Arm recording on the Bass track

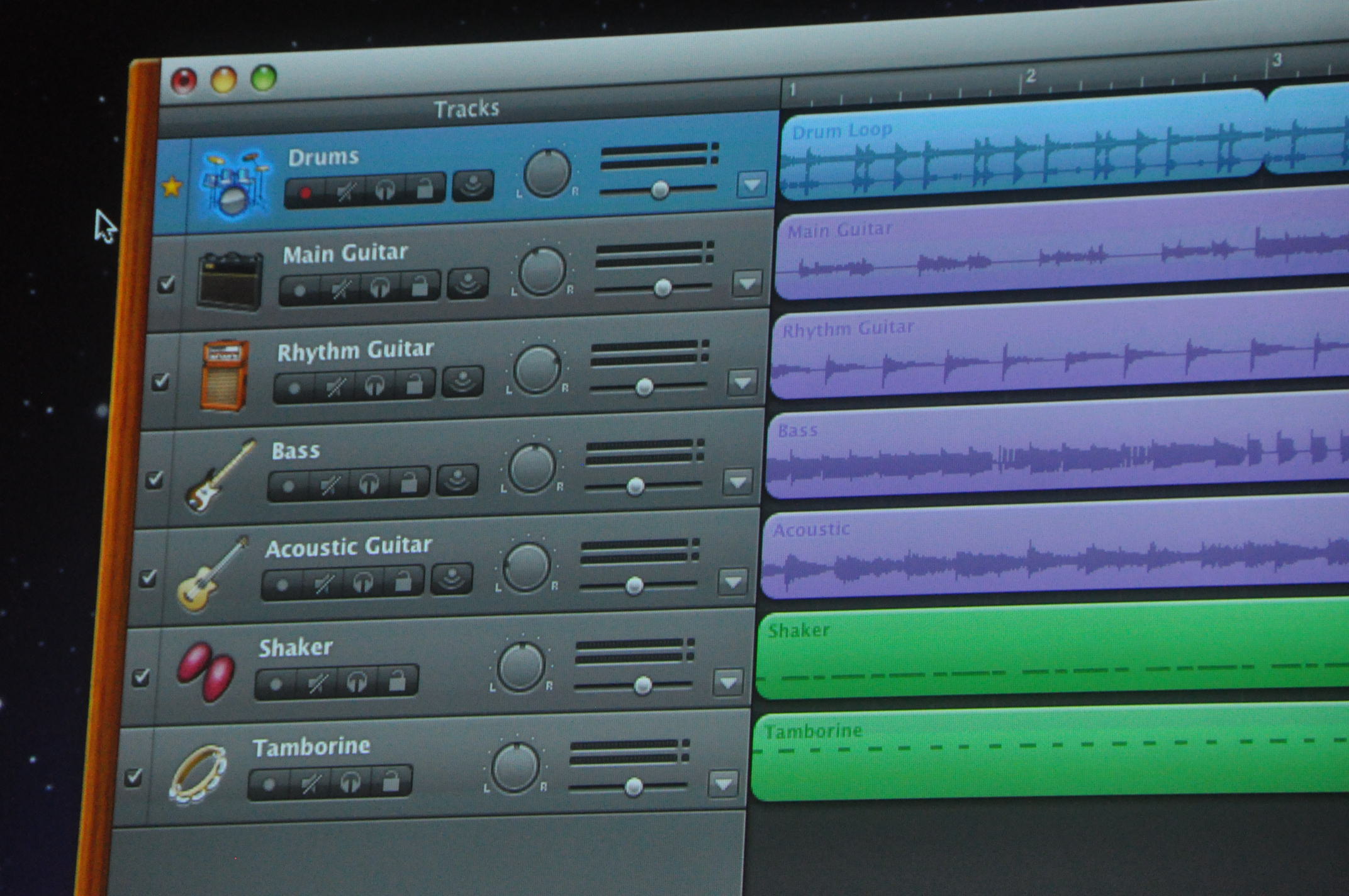pos(289,487)
